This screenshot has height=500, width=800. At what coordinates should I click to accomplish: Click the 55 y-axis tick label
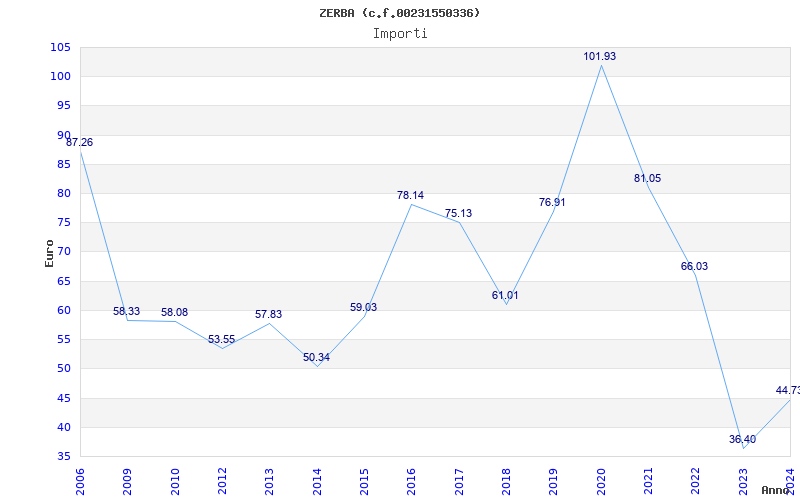tap(63, 339)
